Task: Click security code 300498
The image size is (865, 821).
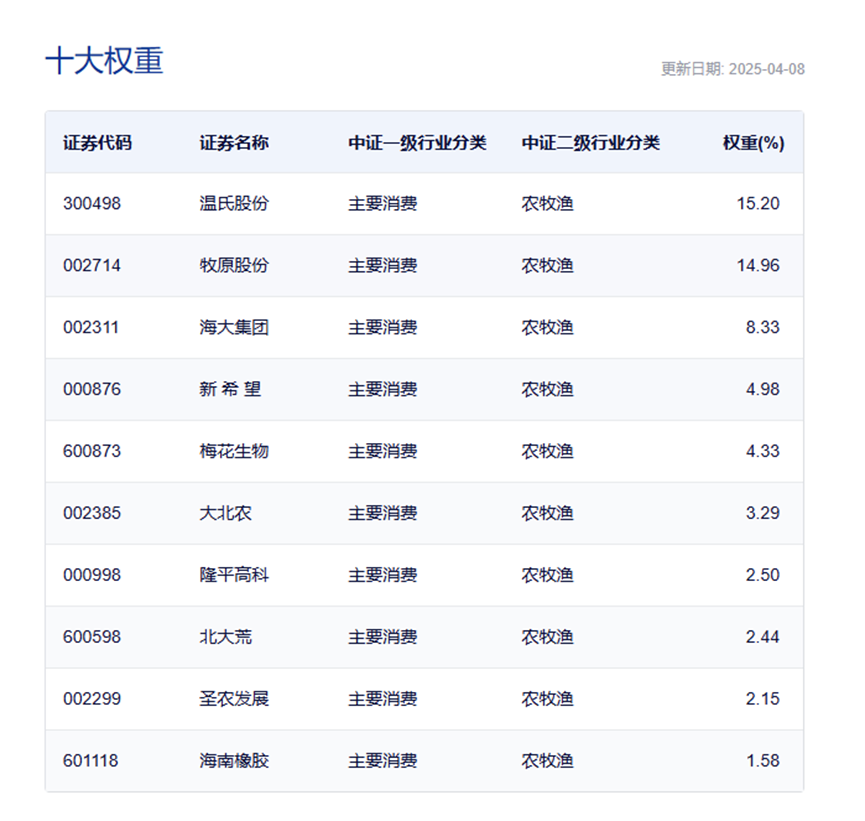Action: tap(92, 204)
